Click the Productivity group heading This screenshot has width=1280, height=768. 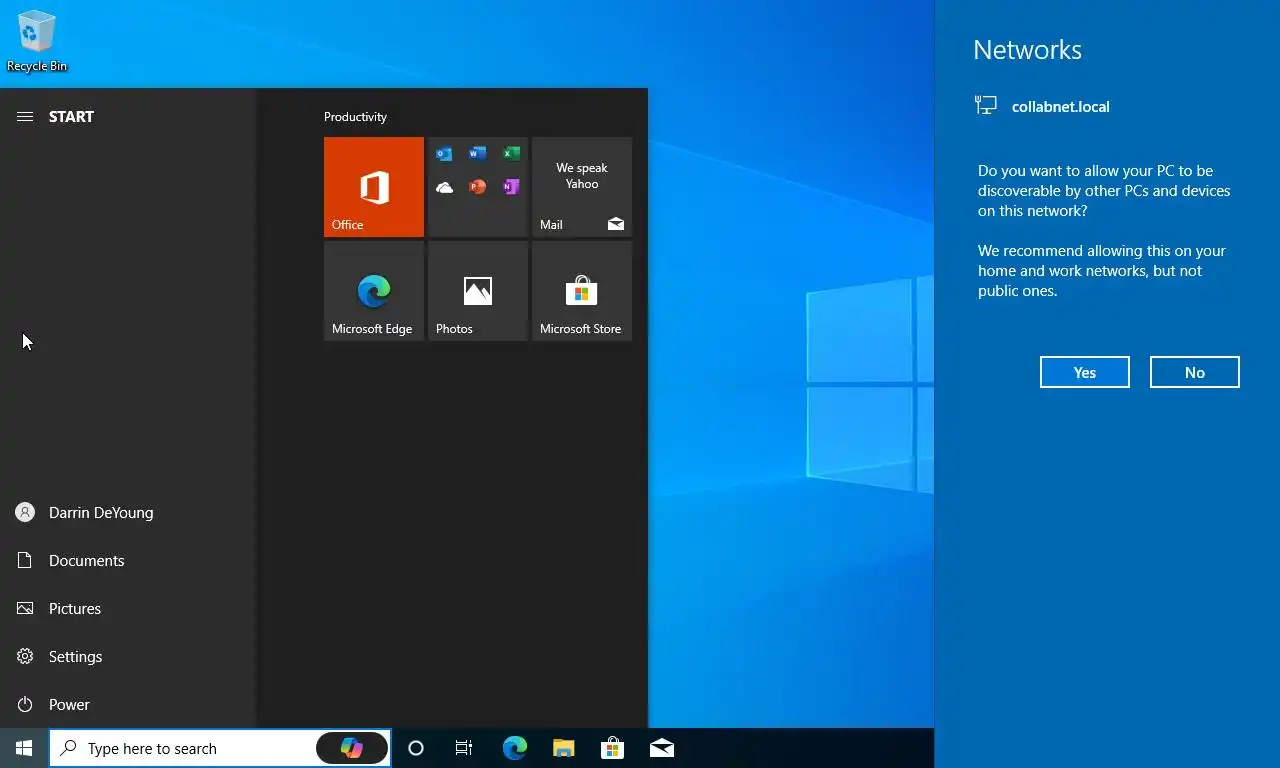pyautogui.click(x=355, y=117)
